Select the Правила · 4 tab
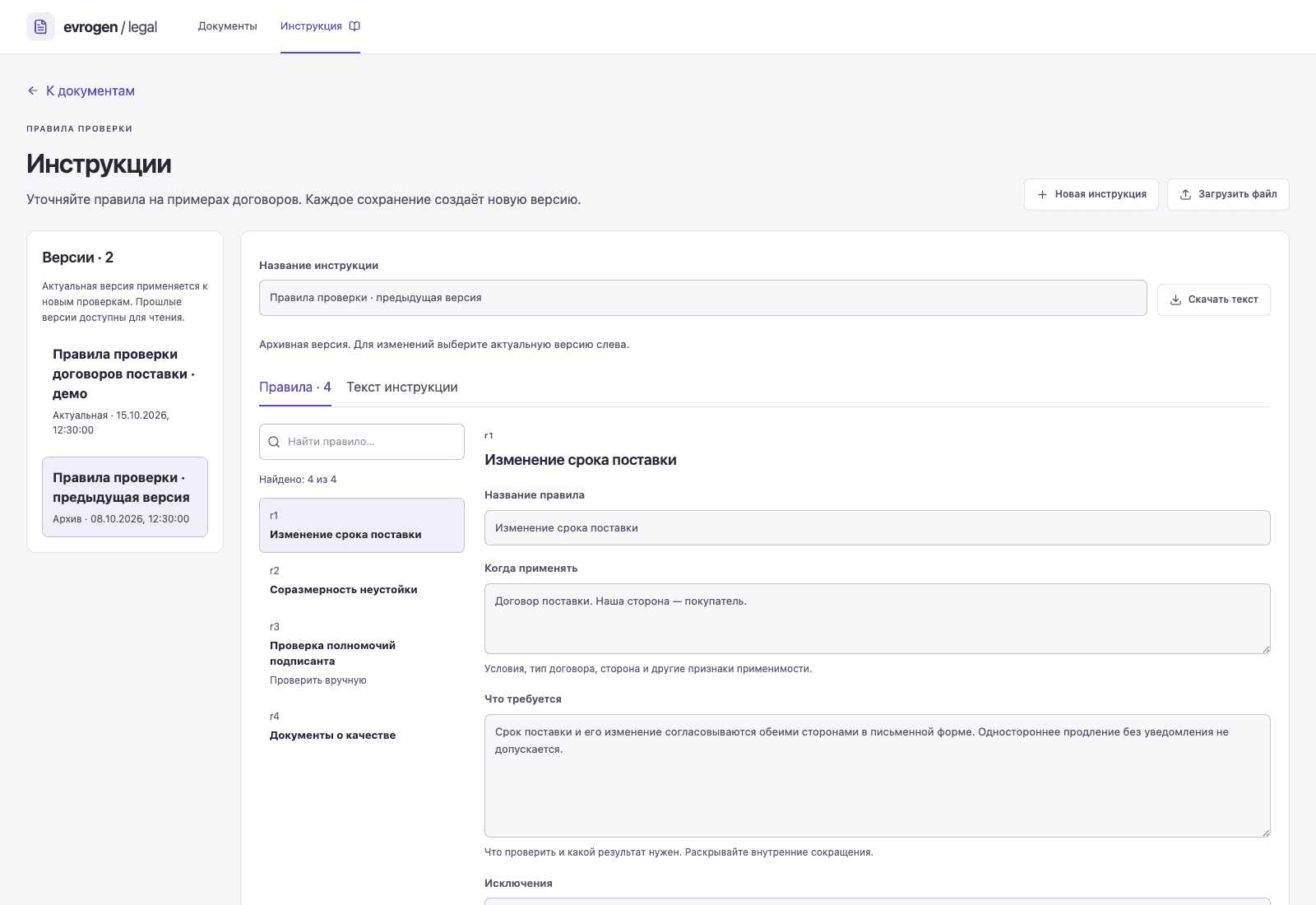 (294, 388)
